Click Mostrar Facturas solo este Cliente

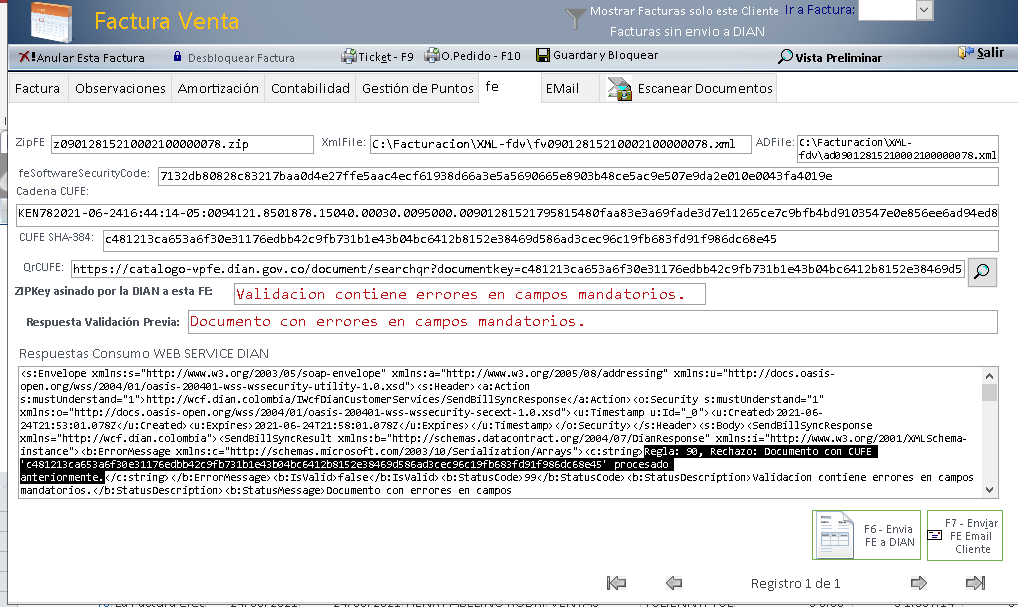click(x=684, y=11)
